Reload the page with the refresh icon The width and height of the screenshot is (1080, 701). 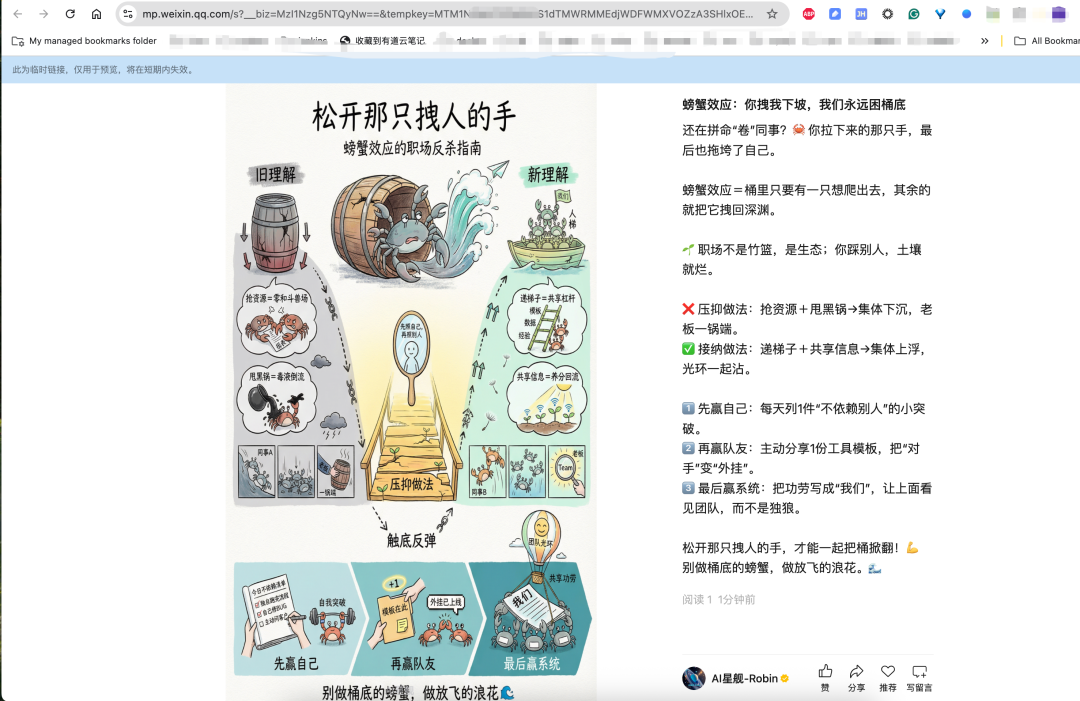(x=68, y=15)
